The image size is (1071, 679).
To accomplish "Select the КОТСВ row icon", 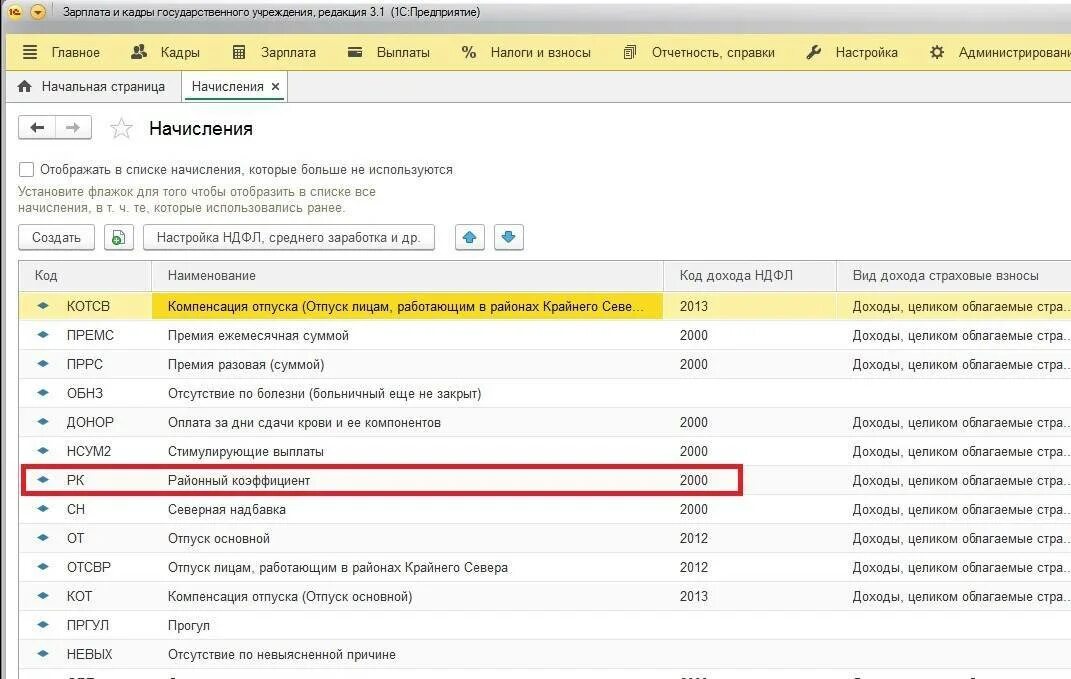I will pyautogui.click(x=43, y=305).
